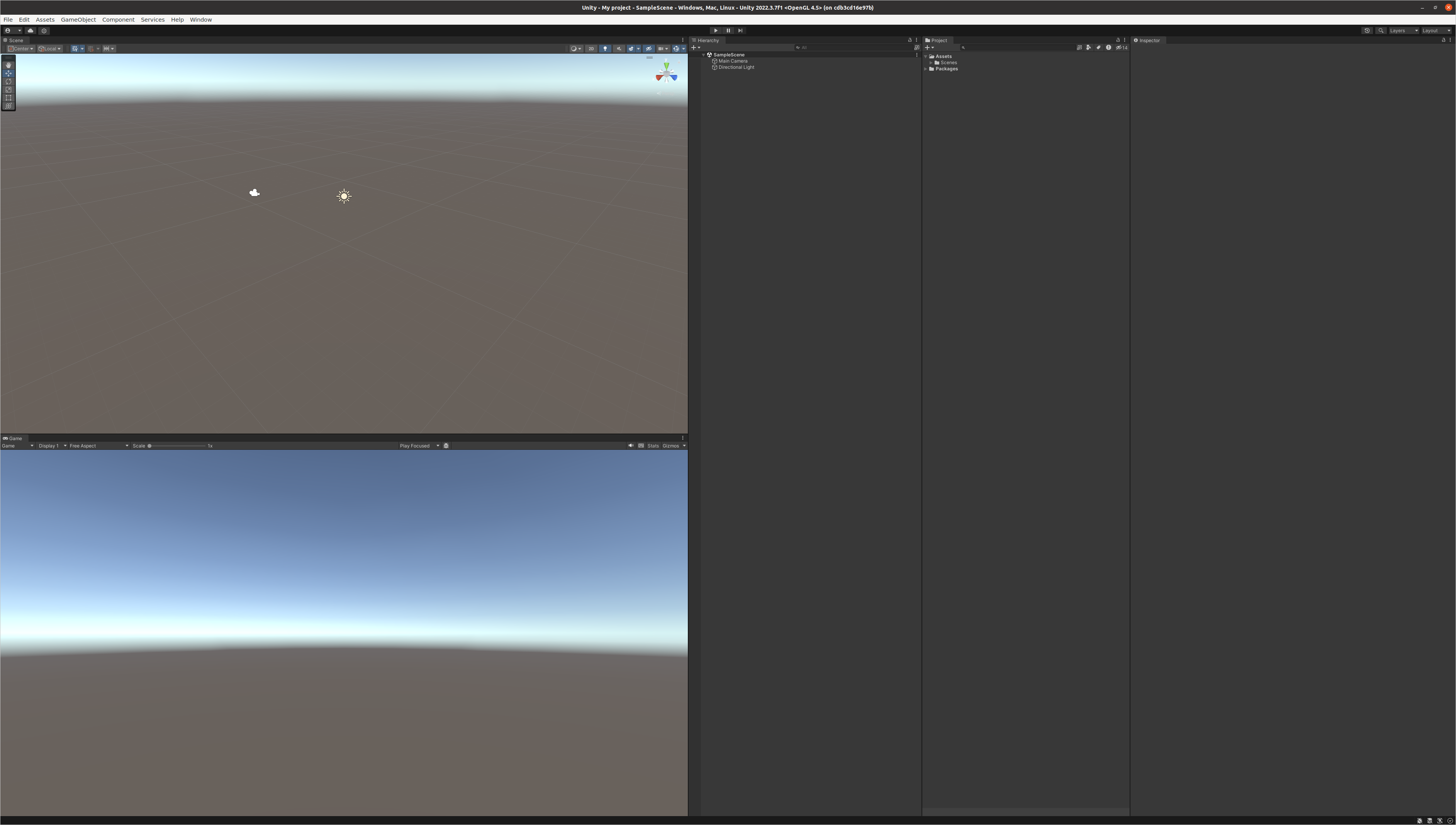The width and height of the screenshot is (1456, 825).
Task: Switch to the Game tab
Action: tap(14, 438)
